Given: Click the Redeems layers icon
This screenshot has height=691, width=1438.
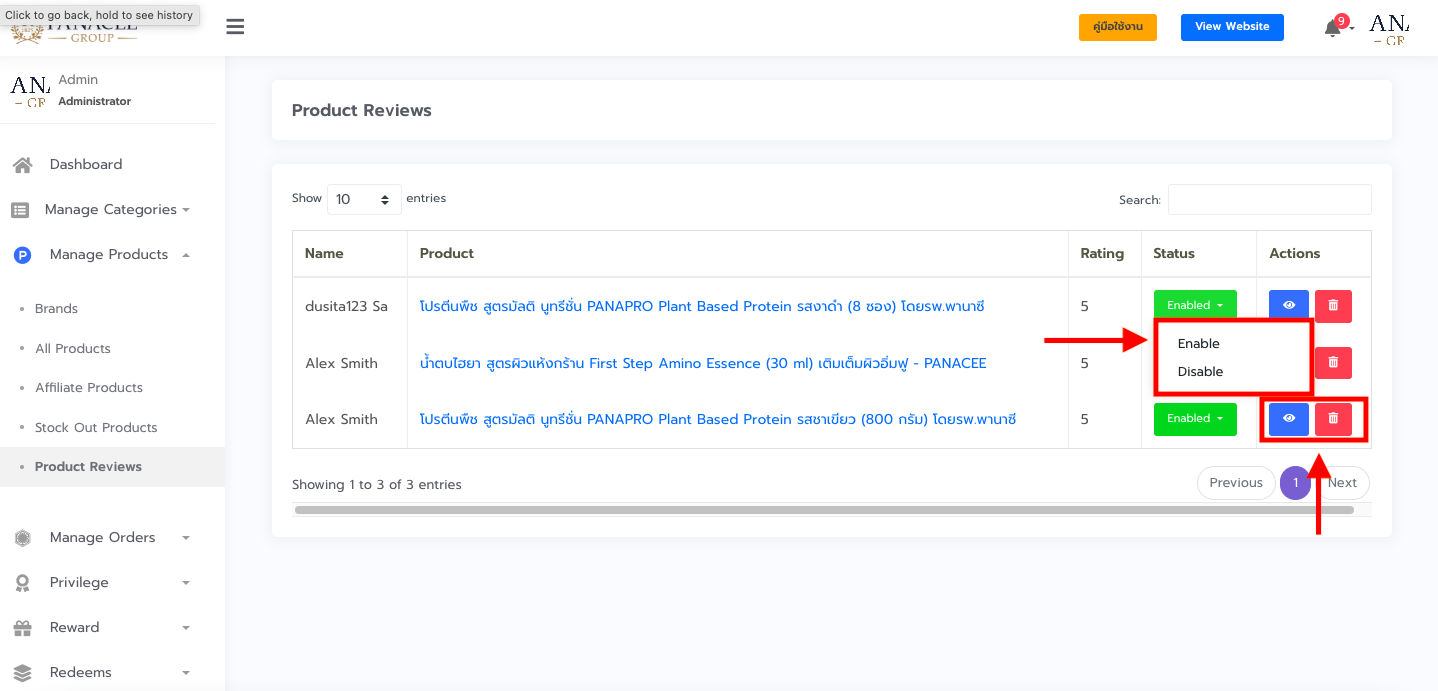Looking at the screenshot, I should (22, 673).
